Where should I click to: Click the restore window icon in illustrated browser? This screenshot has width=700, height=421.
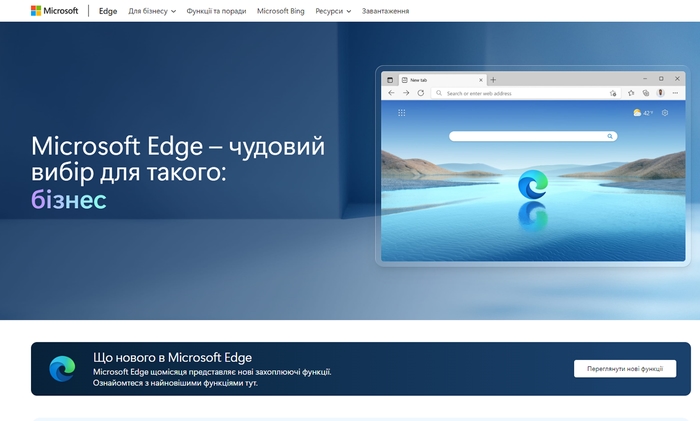pyautogui.click(x=661, y=79)
